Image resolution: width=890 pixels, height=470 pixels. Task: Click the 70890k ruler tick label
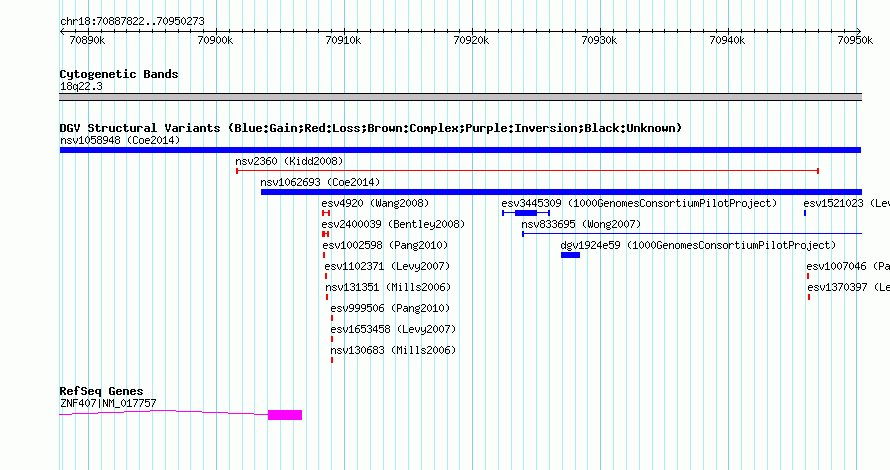[x=87, y=40]
